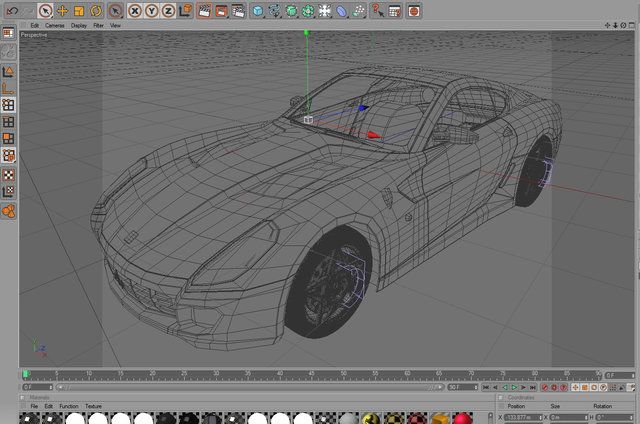Click the Render to Picture Viewer clapperboard
Screen dimensions: 640x424
coord(221,11)
